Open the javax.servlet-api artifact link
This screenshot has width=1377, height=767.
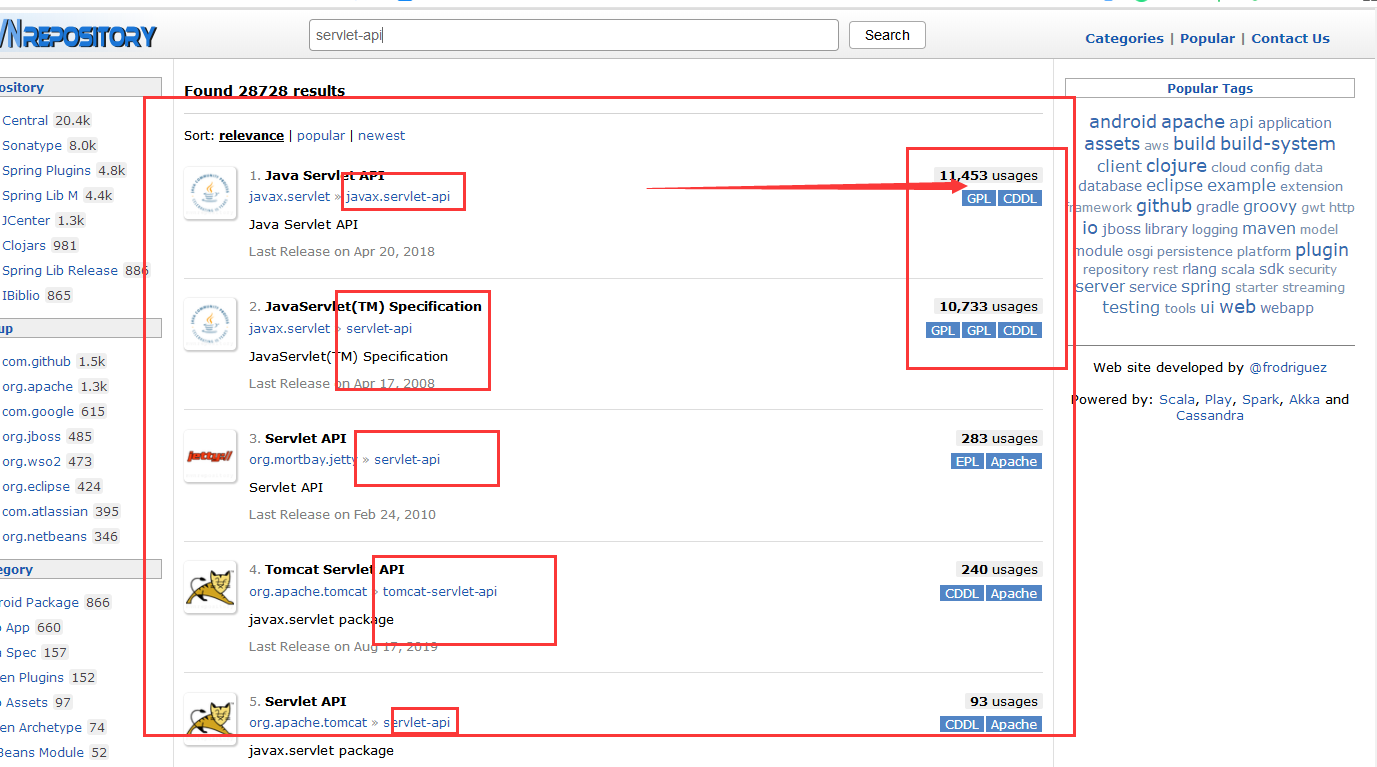coord(398,196)
